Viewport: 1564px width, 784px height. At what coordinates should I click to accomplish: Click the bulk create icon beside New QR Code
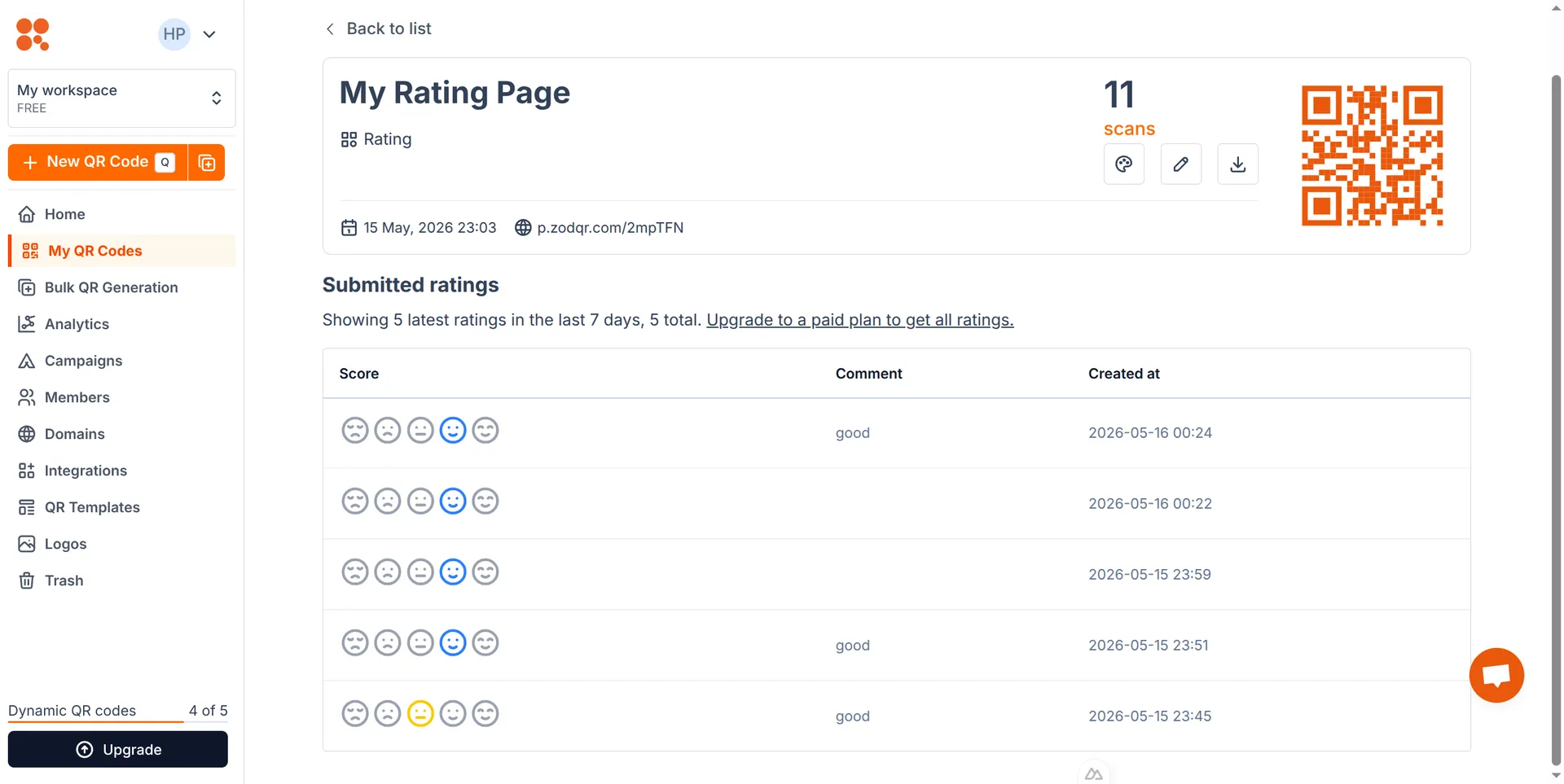[x=207, y=162]
